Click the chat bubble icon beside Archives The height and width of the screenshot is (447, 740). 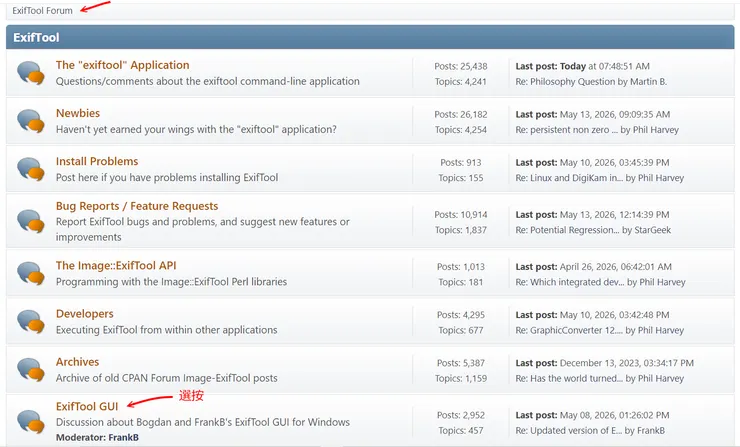pyautogui.click(x=31, y=370)
